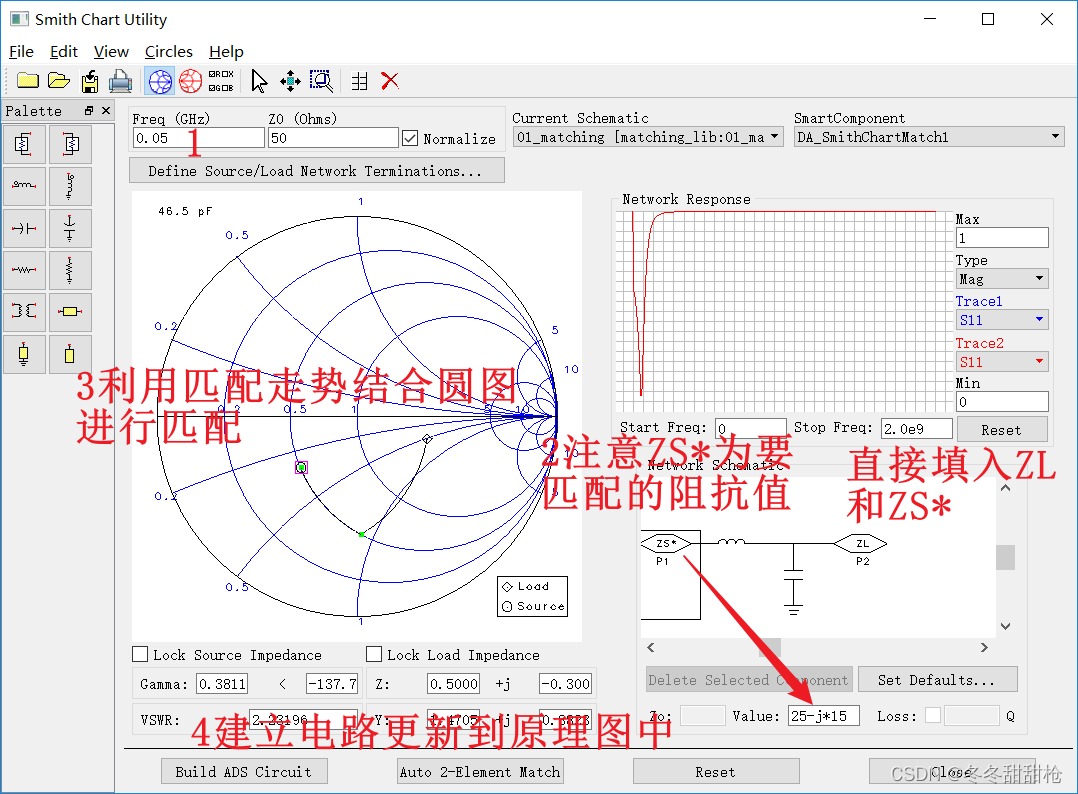The image size is (1078, 794).
Task: Add a series capacitor from palette
Action: pyautogui.click(x=24, y=228)
